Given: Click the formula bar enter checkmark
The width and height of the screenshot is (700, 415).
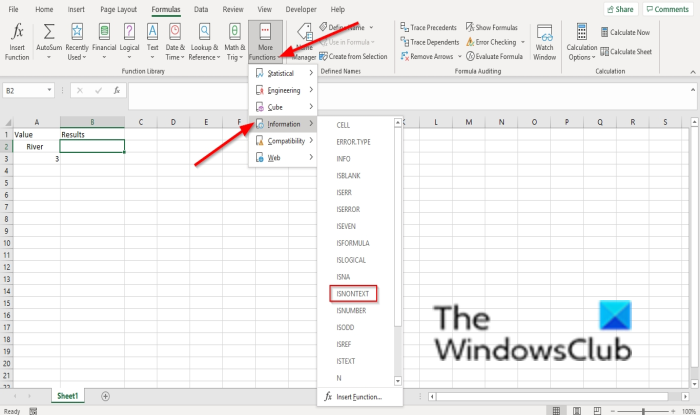Looking at the screenshot, I should (98, 91).
